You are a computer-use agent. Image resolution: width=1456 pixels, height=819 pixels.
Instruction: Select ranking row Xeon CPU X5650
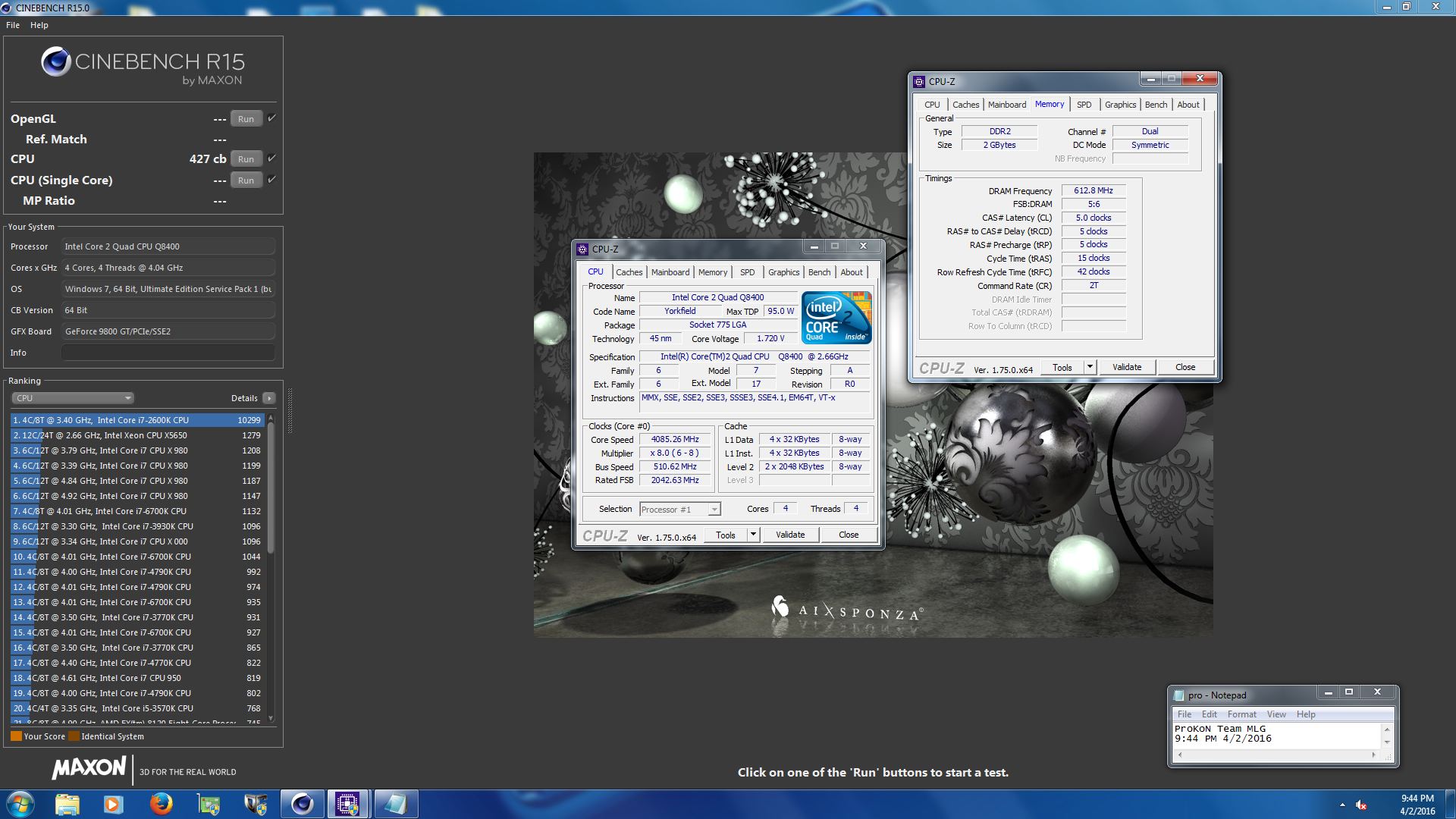[137, 435]
